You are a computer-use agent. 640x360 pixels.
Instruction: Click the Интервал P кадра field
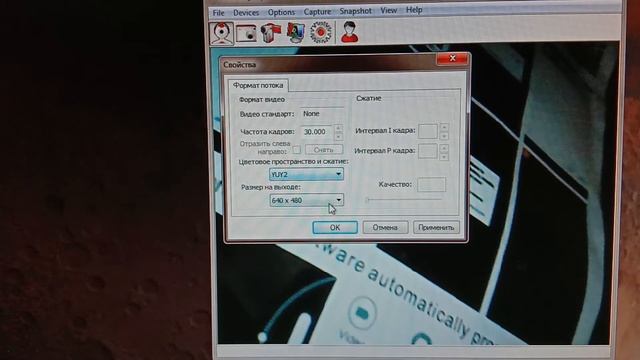[x=428, y=151]
